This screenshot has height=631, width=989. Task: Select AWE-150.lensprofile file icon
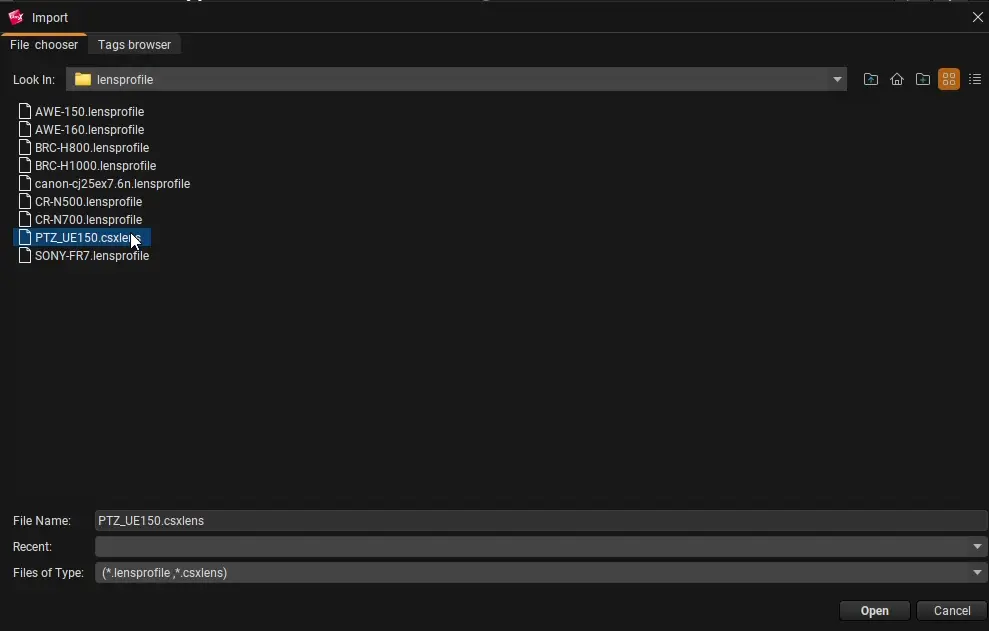(26, 112)
